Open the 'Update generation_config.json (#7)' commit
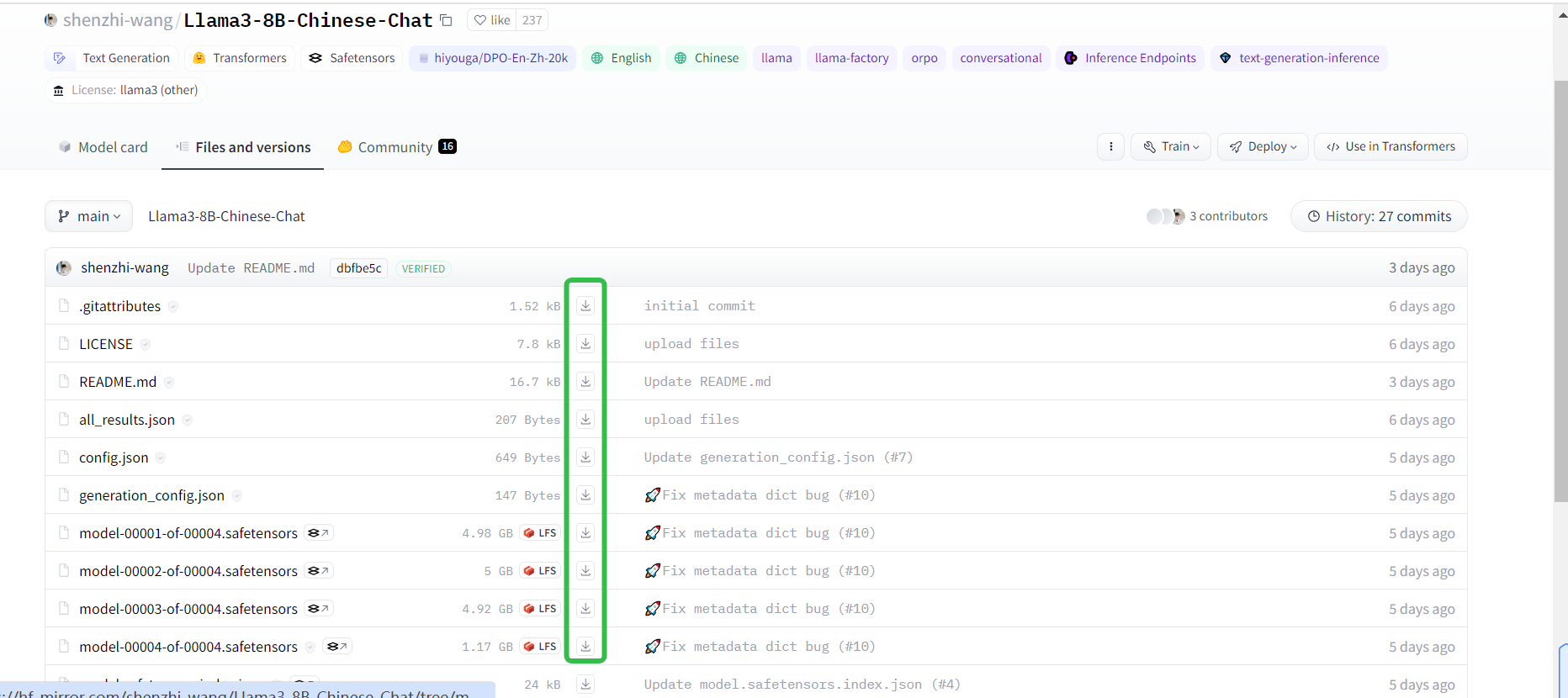 point(778,457)
